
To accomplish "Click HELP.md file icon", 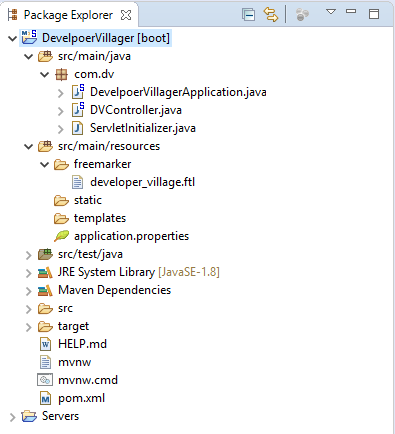I will click(45, 344).
